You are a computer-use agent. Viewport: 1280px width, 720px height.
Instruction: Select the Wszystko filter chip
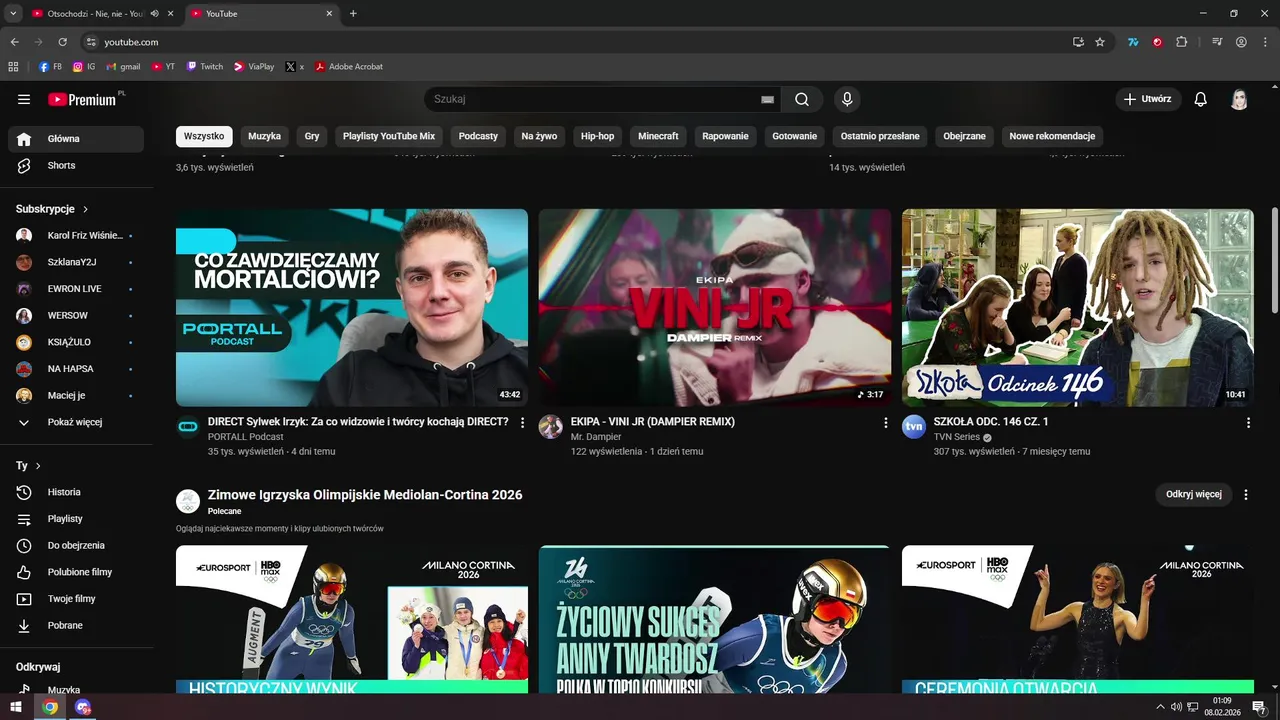204,136
